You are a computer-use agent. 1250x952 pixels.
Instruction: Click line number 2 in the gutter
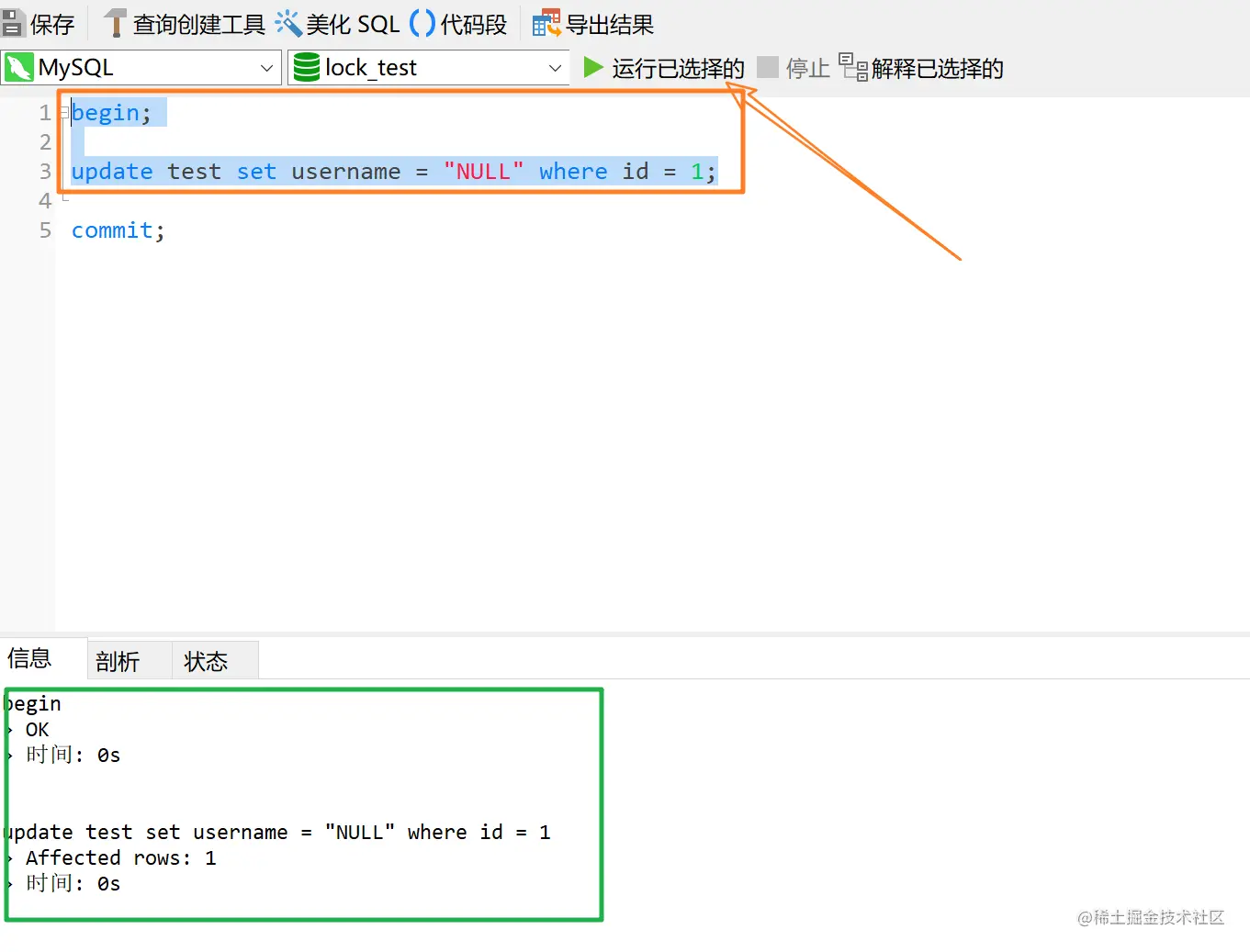[45, 142]
